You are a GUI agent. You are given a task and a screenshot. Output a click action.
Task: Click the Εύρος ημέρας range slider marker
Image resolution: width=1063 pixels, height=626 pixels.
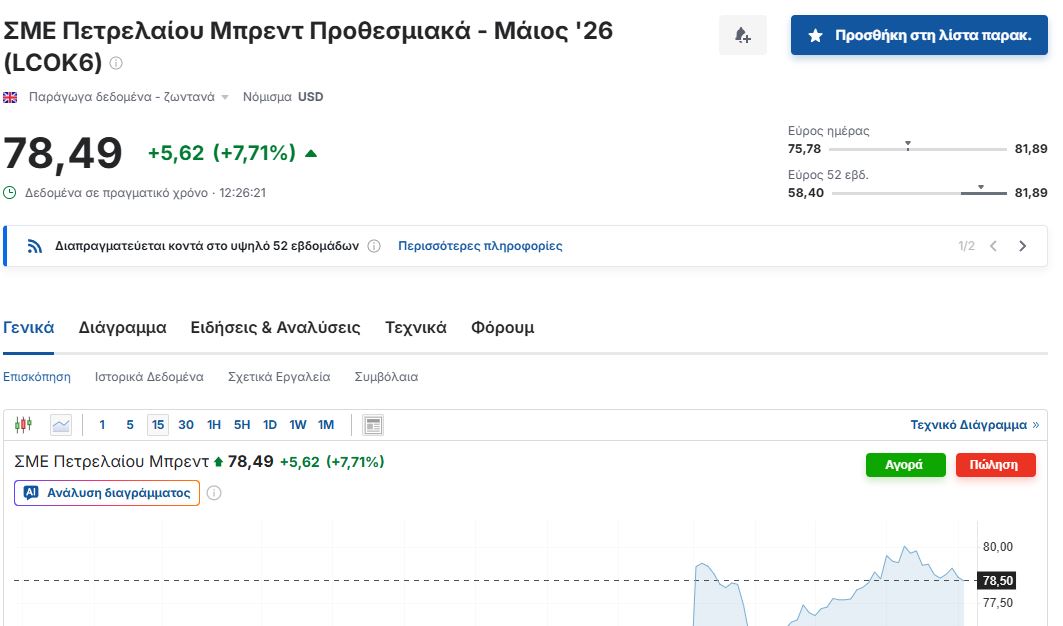(x=907, y=145)
